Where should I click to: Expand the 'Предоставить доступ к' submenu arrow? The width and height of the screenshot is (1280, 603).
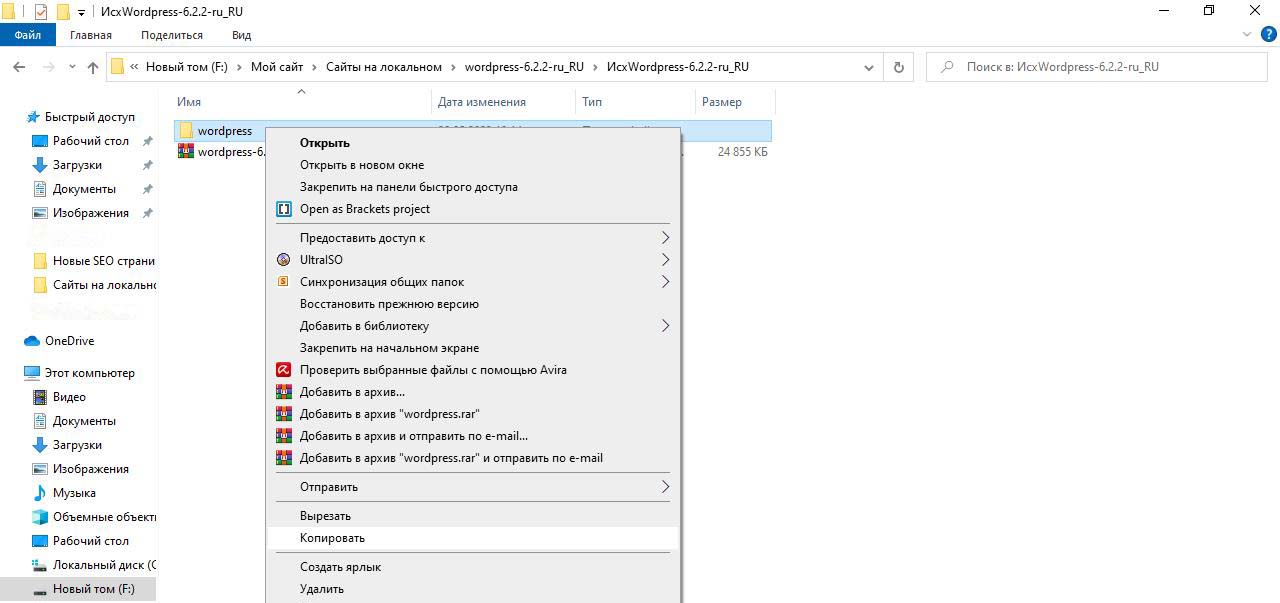click(665, 238)
